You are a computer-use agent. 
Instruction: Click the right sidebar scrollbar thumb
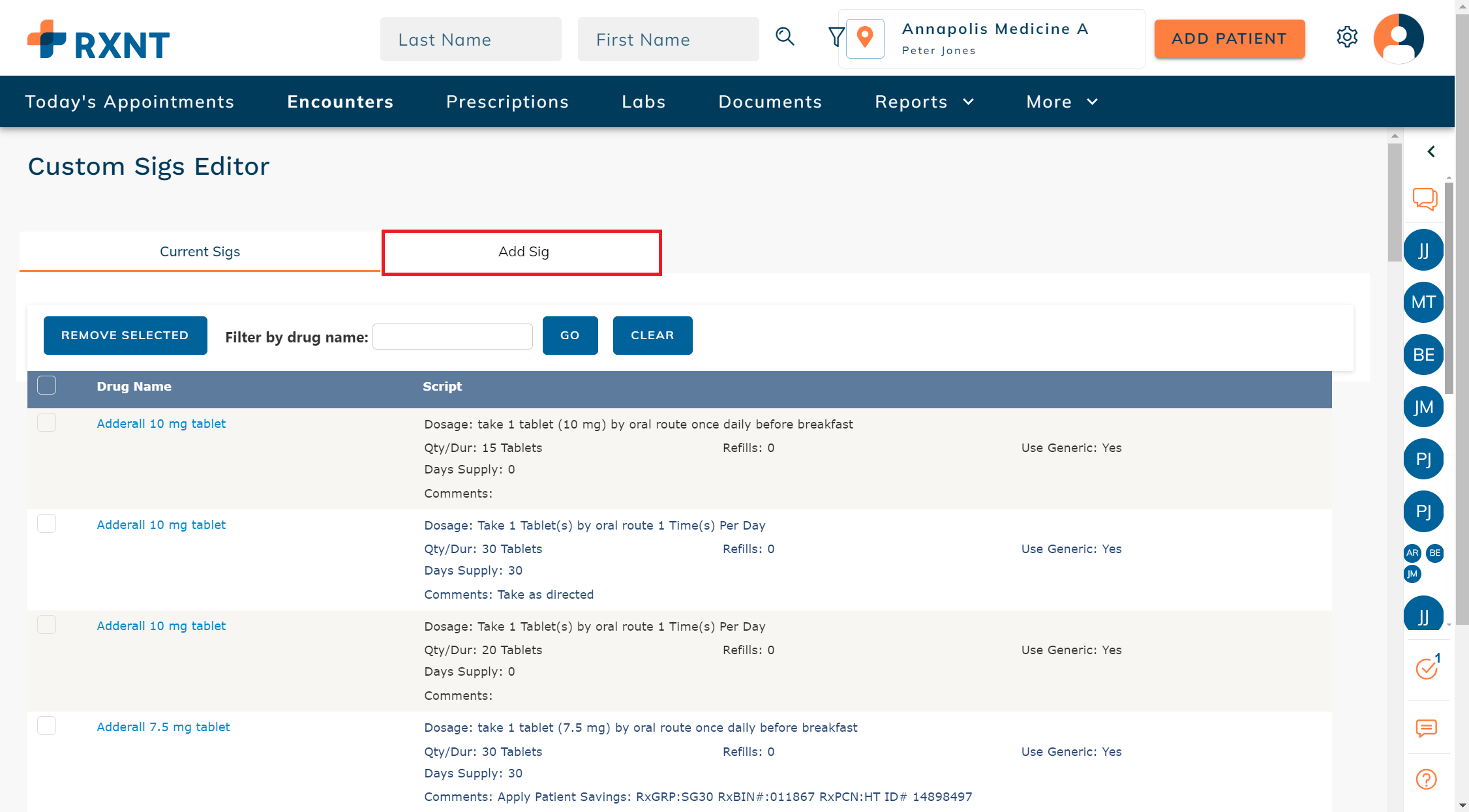tap(1449, 287)
